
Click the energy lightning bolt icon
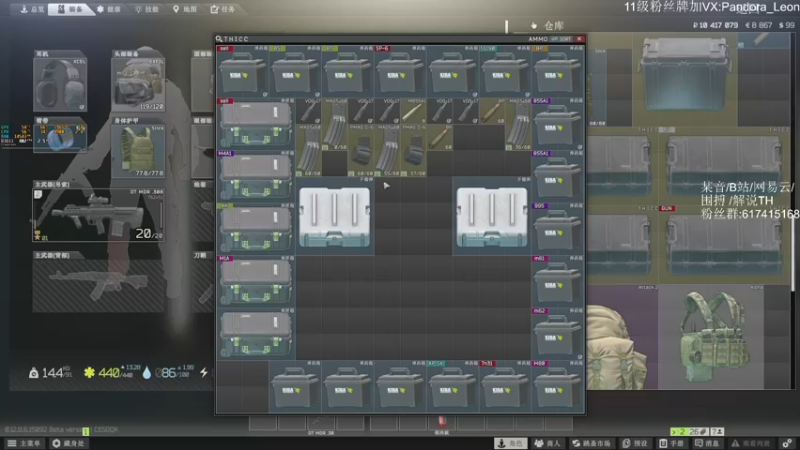coord(204,373)
